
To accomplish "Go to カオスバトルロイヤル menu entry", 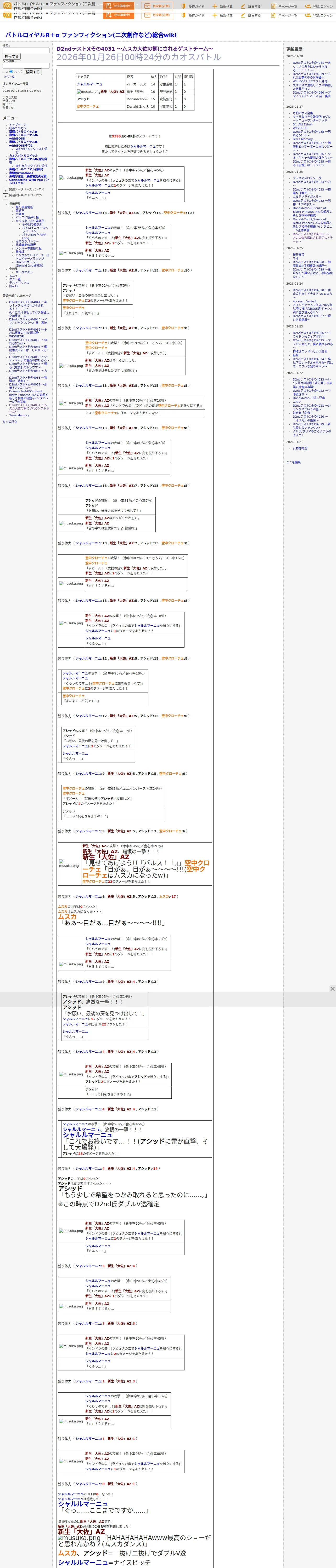I will [x=23, y=155].
